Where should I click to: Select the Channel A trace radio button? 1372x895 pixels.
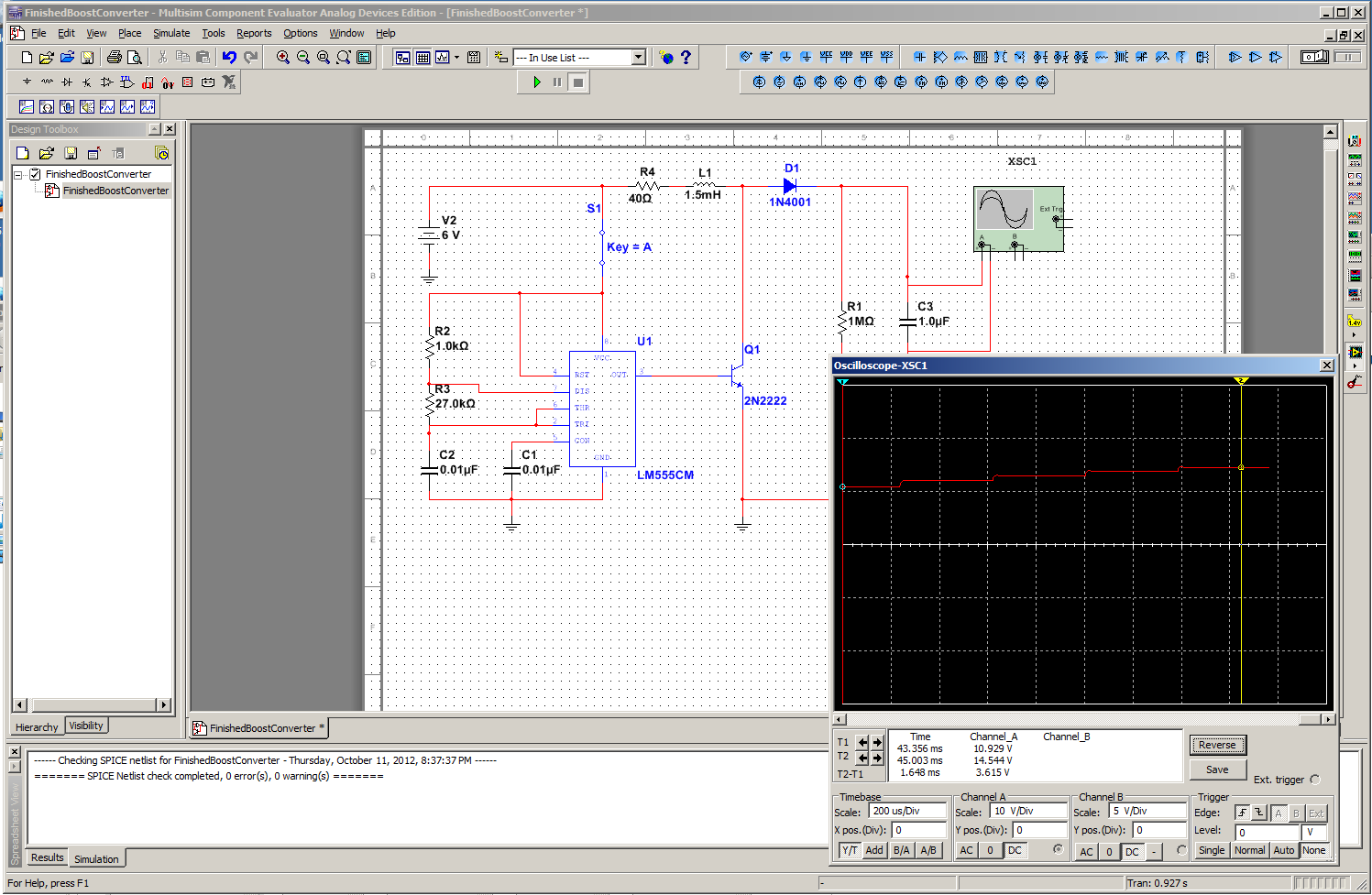[x=1059, y=849]
